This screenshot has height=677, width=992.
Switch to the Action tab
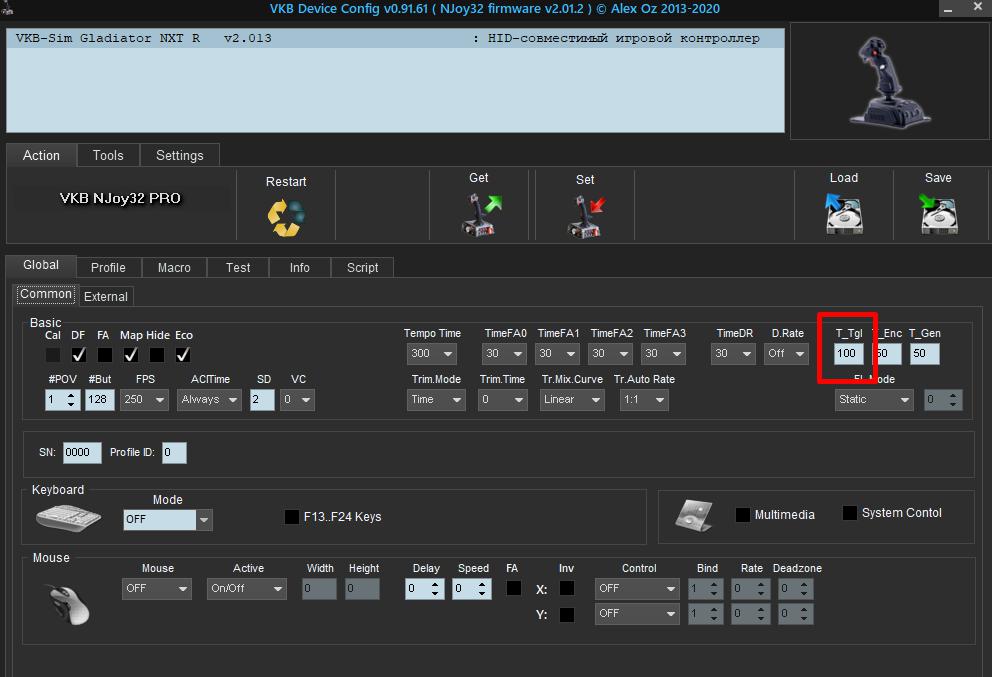pos(41,156)
